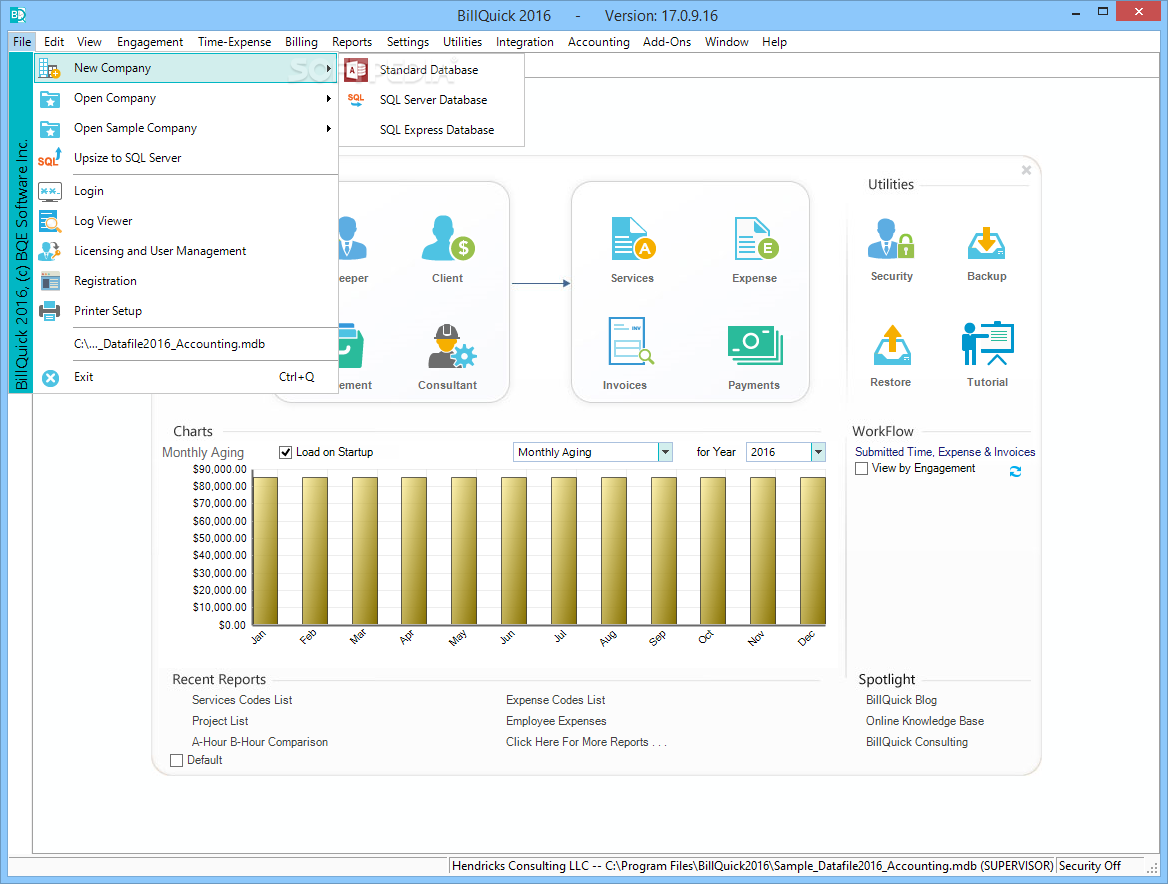
Task: Check the Default reports checkbox
Action: (177, 760)
